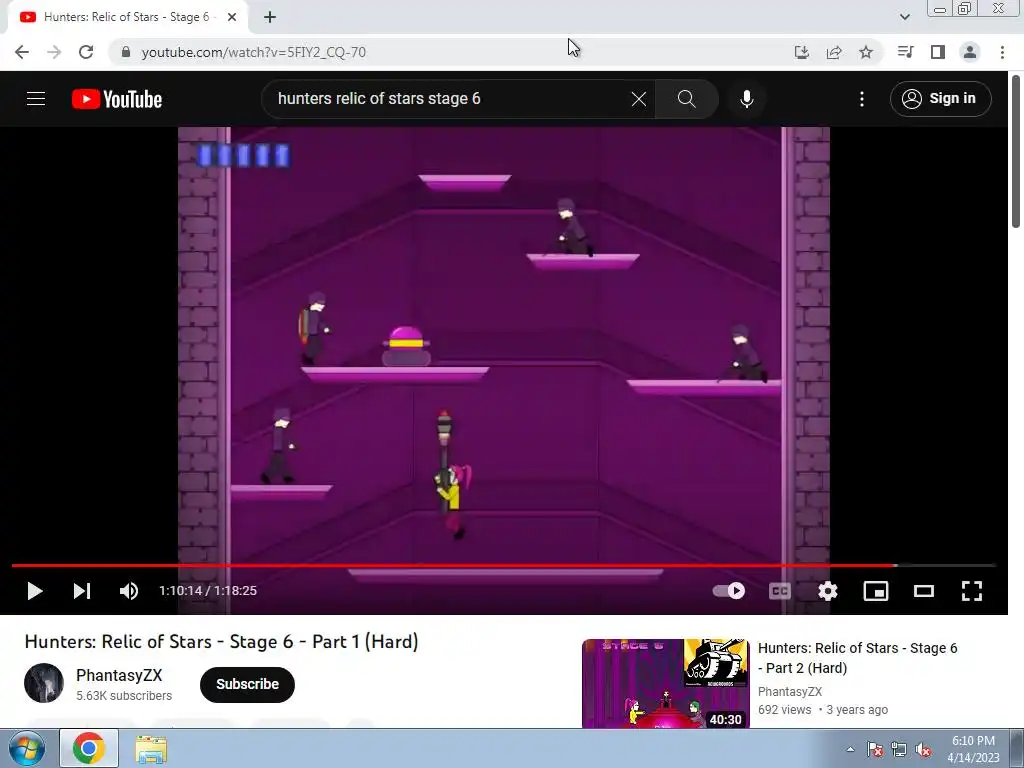
Task: Open Windows Start menu
Action: click(x=26, y=748)
